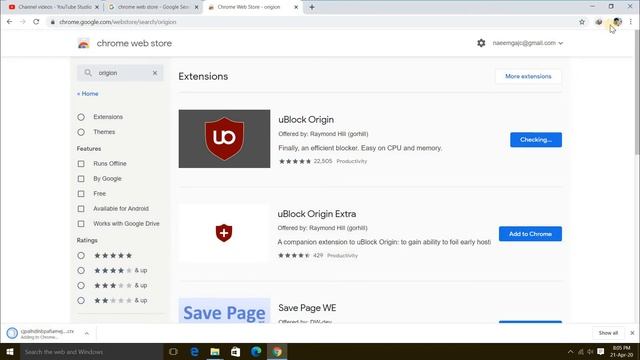Select the two stars & up rating filter
This screenshot has width=640, height=360.
click(81, 300)
